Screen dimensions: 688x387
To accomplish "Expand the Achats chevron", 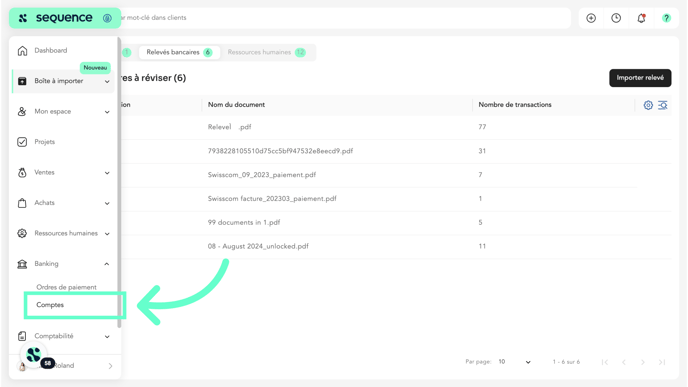I will tap(107, 203).
